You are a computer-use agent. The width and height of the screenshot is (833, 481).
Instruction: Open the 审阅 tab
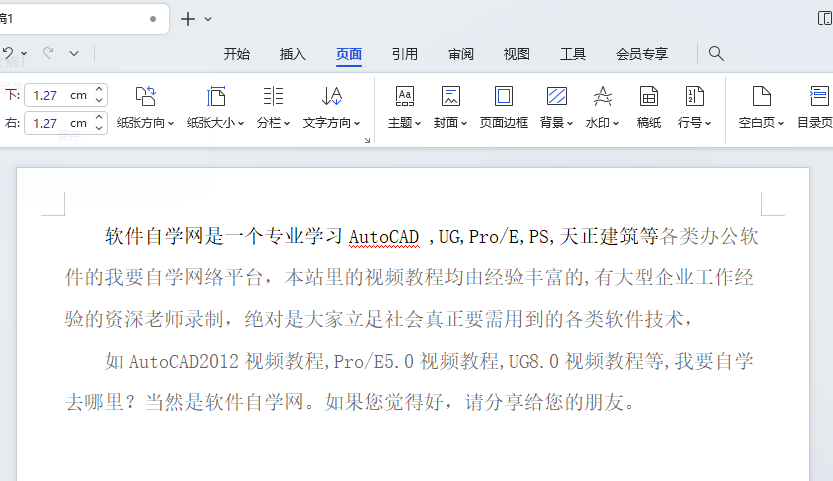461,54
